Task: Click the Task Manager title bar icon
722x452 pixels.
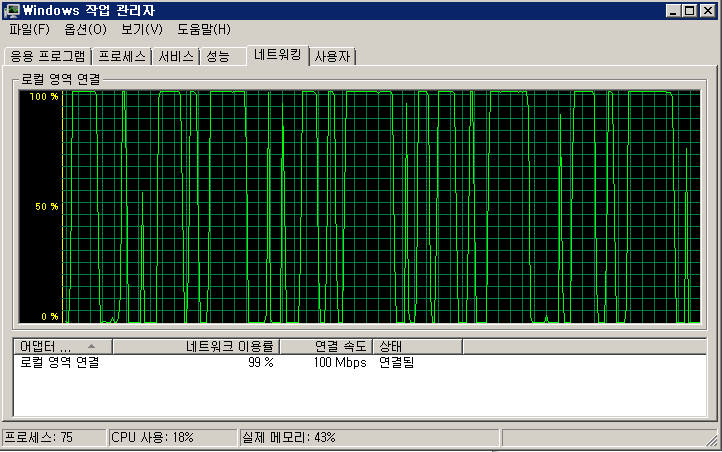Action: click(12, 11)
